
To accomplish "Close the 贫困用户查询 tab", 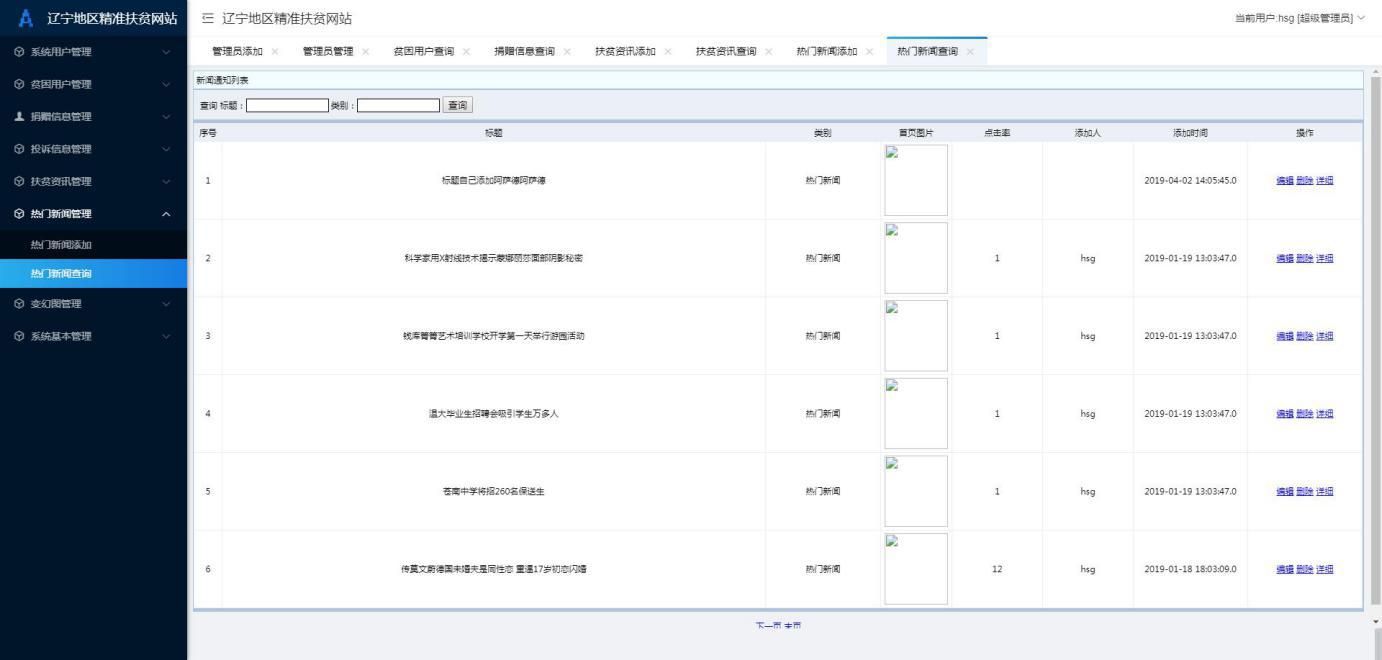I will pyautogui.click(x=466, y=52).
